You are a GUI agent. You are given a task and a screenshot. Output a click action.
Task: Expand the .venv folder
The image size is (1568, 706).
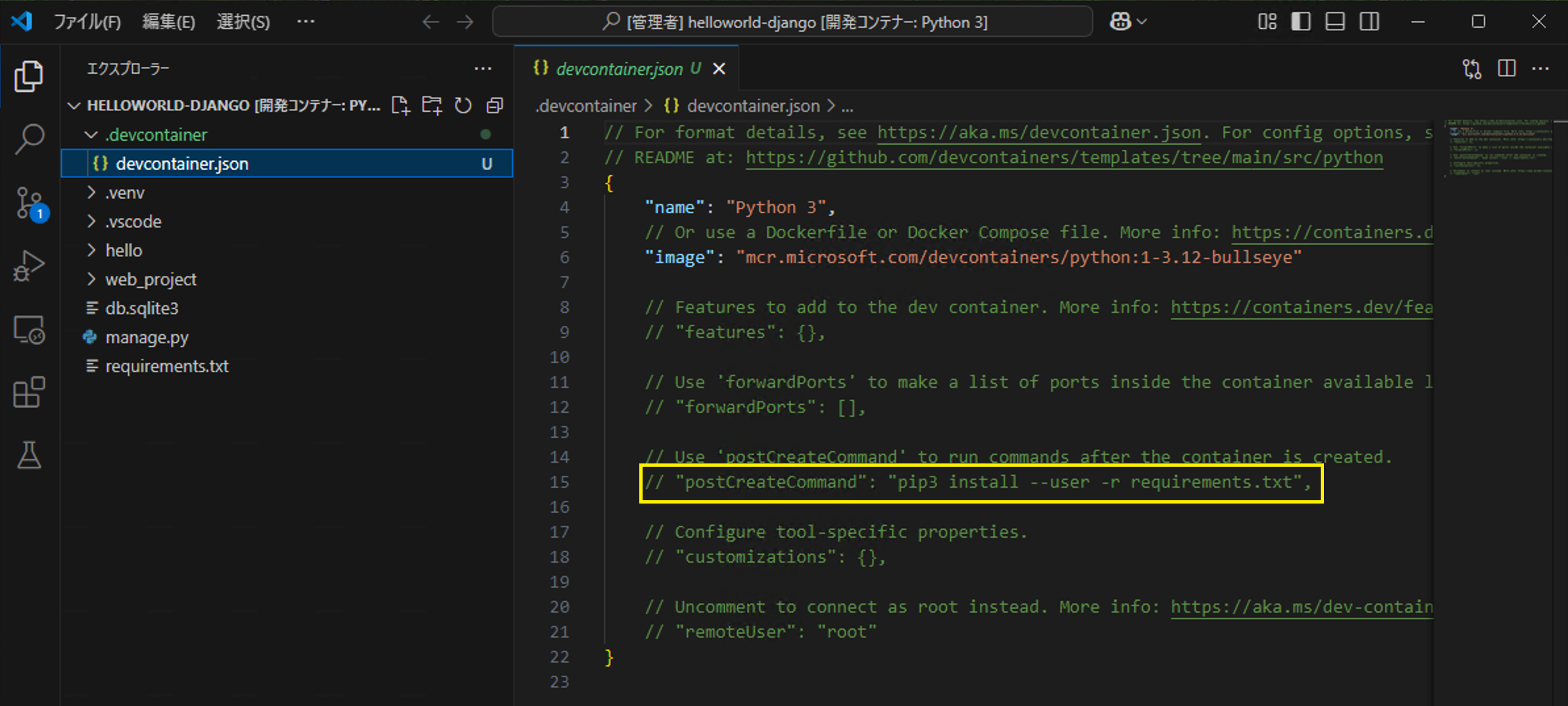[x=124, y=193]
